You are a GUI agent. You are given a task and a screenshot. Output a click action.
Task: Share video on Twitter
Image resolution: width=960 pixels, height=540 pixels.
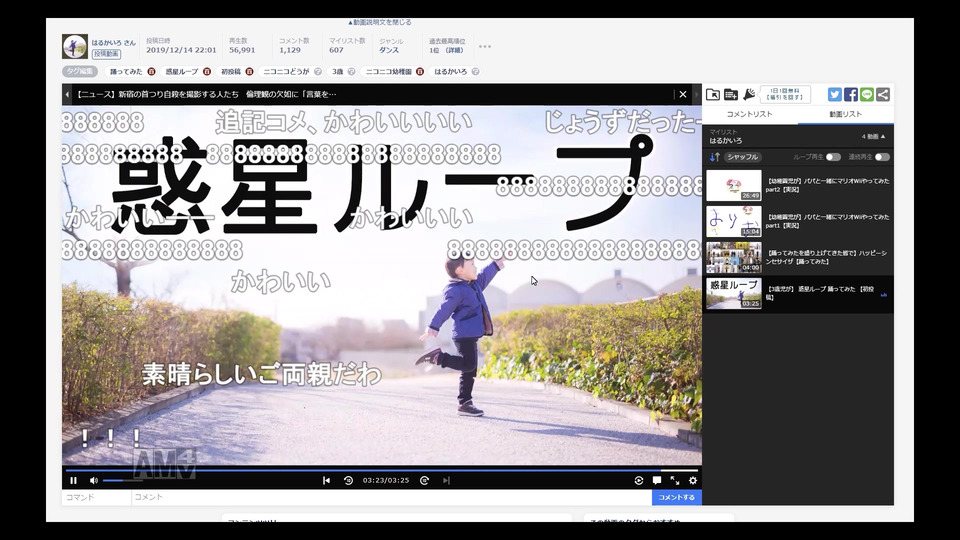834,94
